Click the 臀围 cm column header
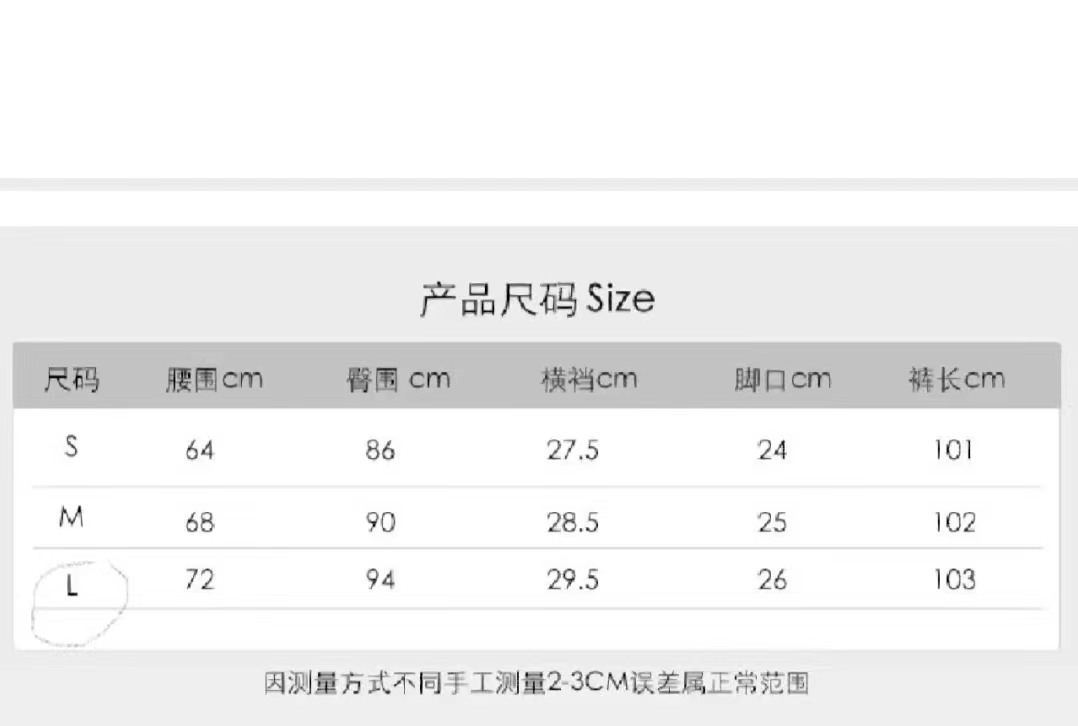The image size is (1078, 726). 398,380
